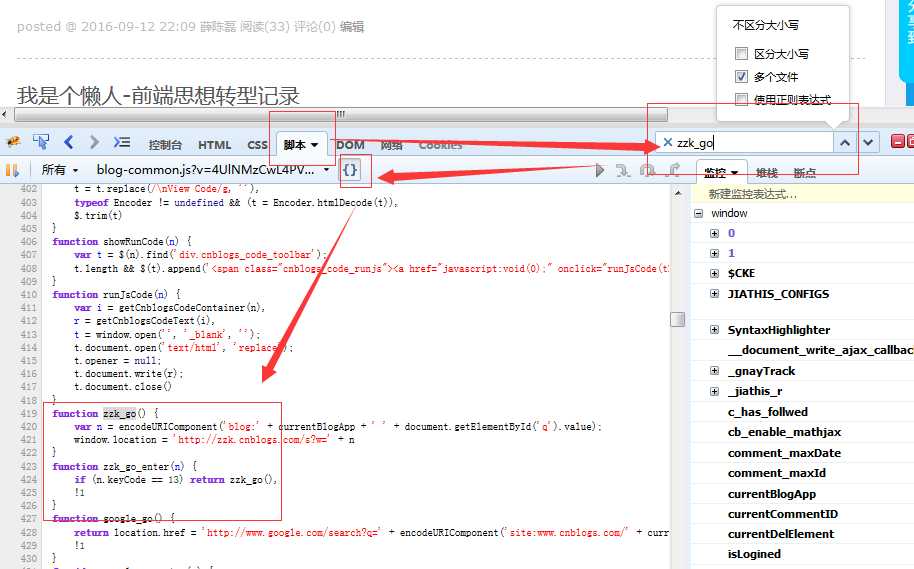Image resolution: width=914 pixels, height=569 pixels.
Task: Uncheck the 多个文件 checkbox
Action: point(741,76)
